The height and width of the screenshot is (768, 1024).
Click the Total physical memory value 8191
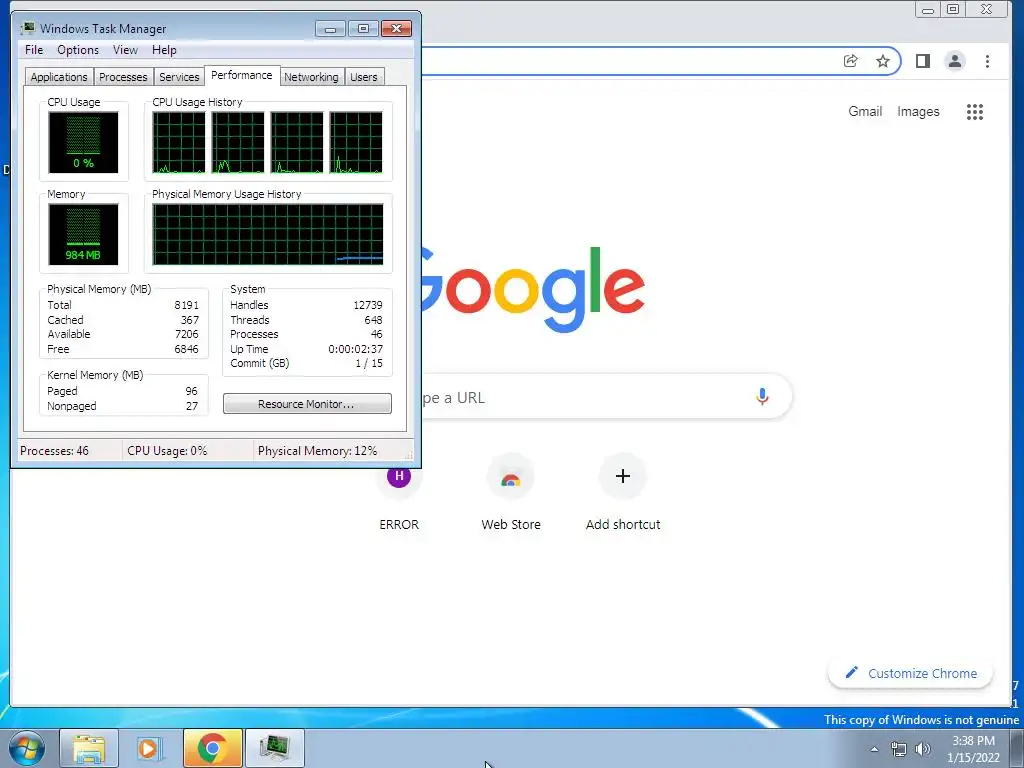186,305
